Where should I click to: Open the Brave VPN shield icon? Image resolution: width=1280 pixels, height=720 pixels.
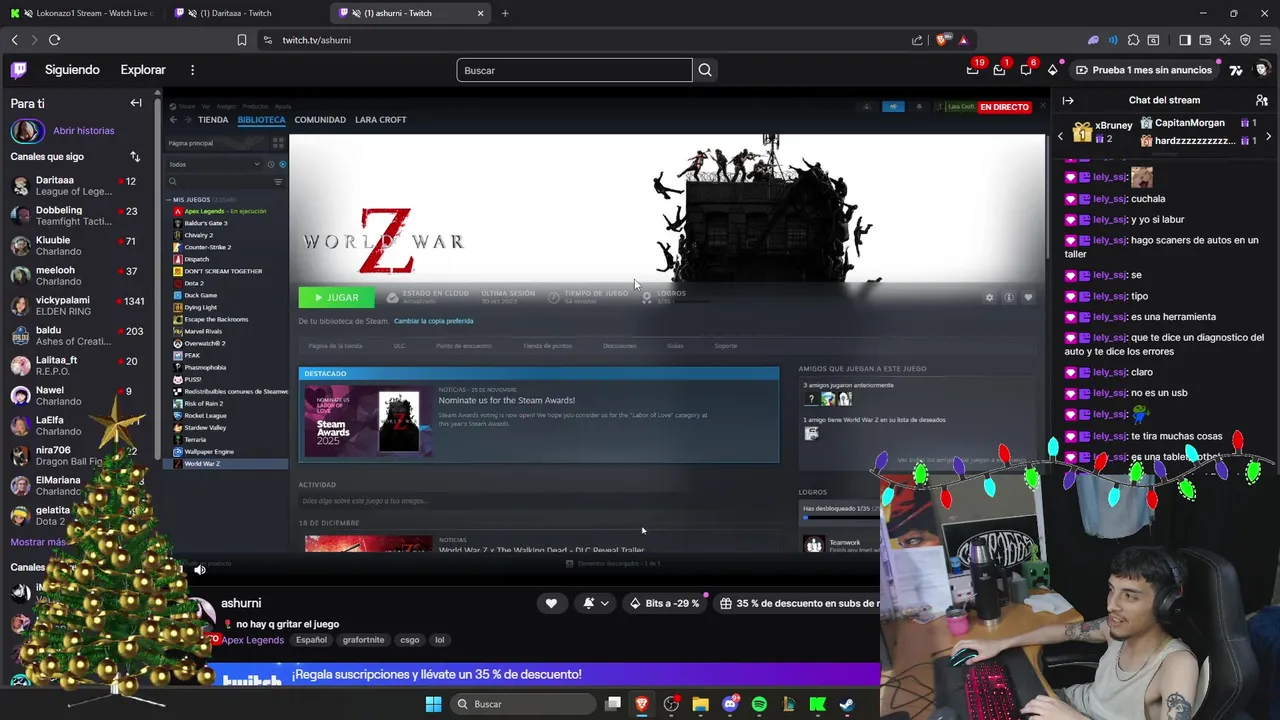[x=1245, y=40]
